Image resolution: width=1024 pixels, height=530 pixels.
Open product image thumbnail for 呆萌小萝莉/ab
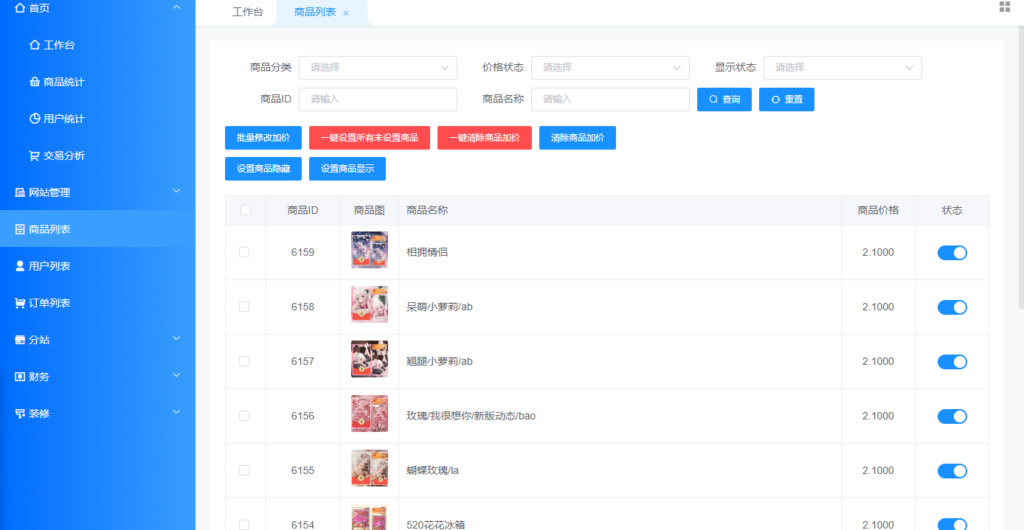[369, 304]
